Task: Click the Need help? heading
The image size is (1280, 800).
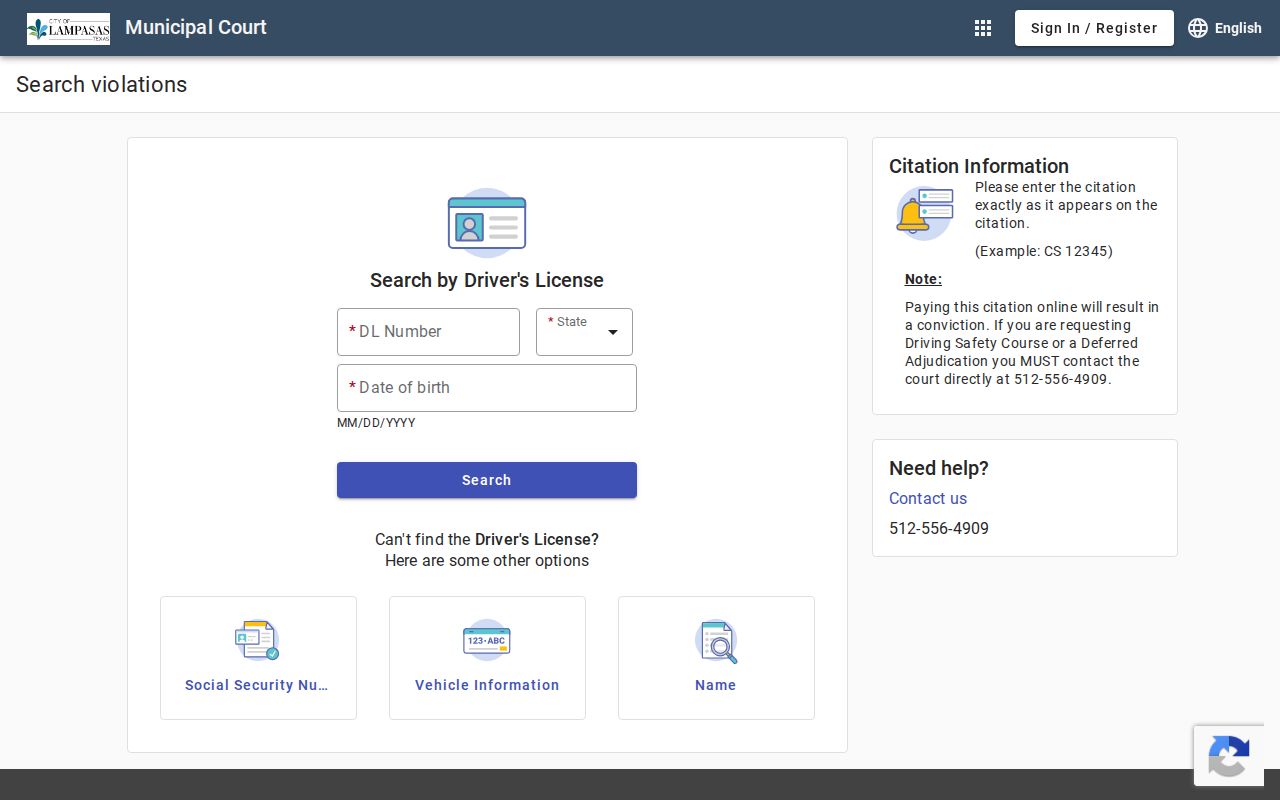Action: click(x=939, y=468)
